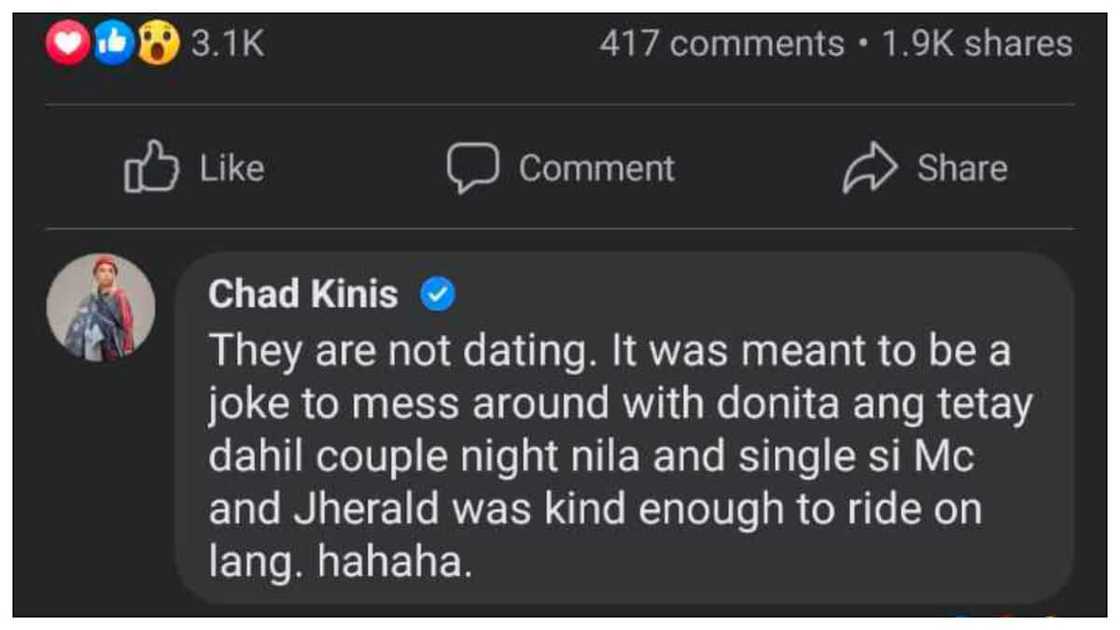
Task: View the 1.9K shares list
Action: (x=977, y=44)
